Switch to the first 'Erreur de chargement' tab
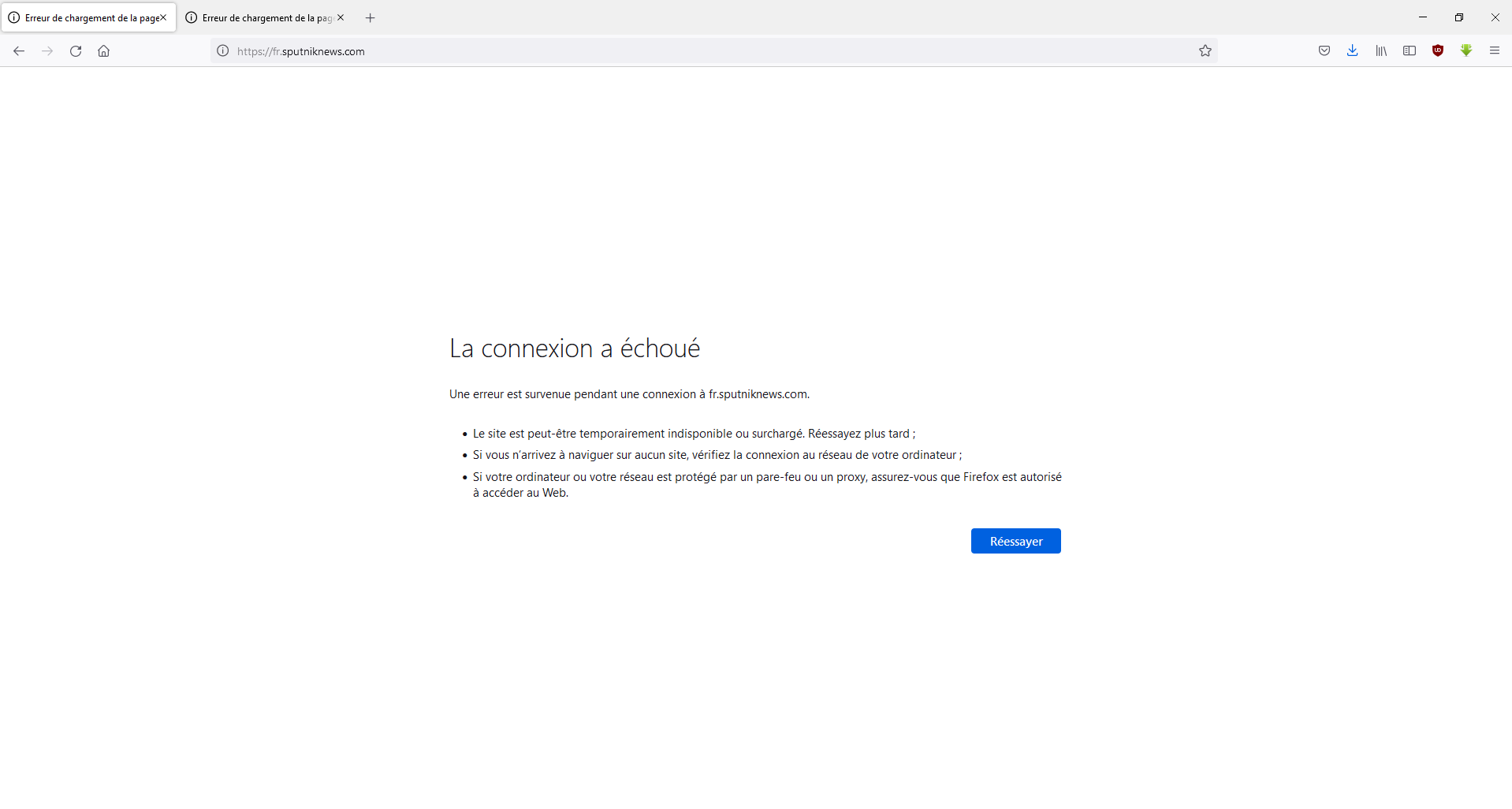Screen dimensions: 1512x809 pyautogui.click(x=88, y=17)
